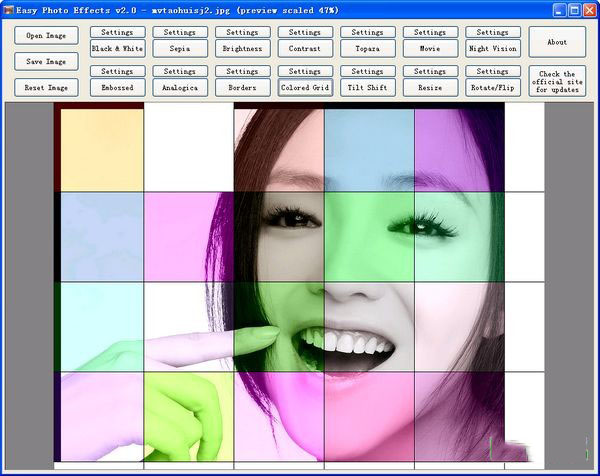Open Settings above Topaza
Screen dimensions: 600x476
tap(368, 32)
